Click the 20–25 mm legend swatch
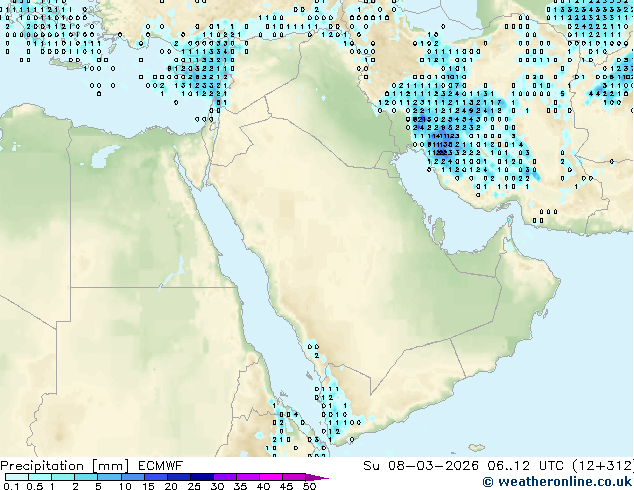 point(178,477)
